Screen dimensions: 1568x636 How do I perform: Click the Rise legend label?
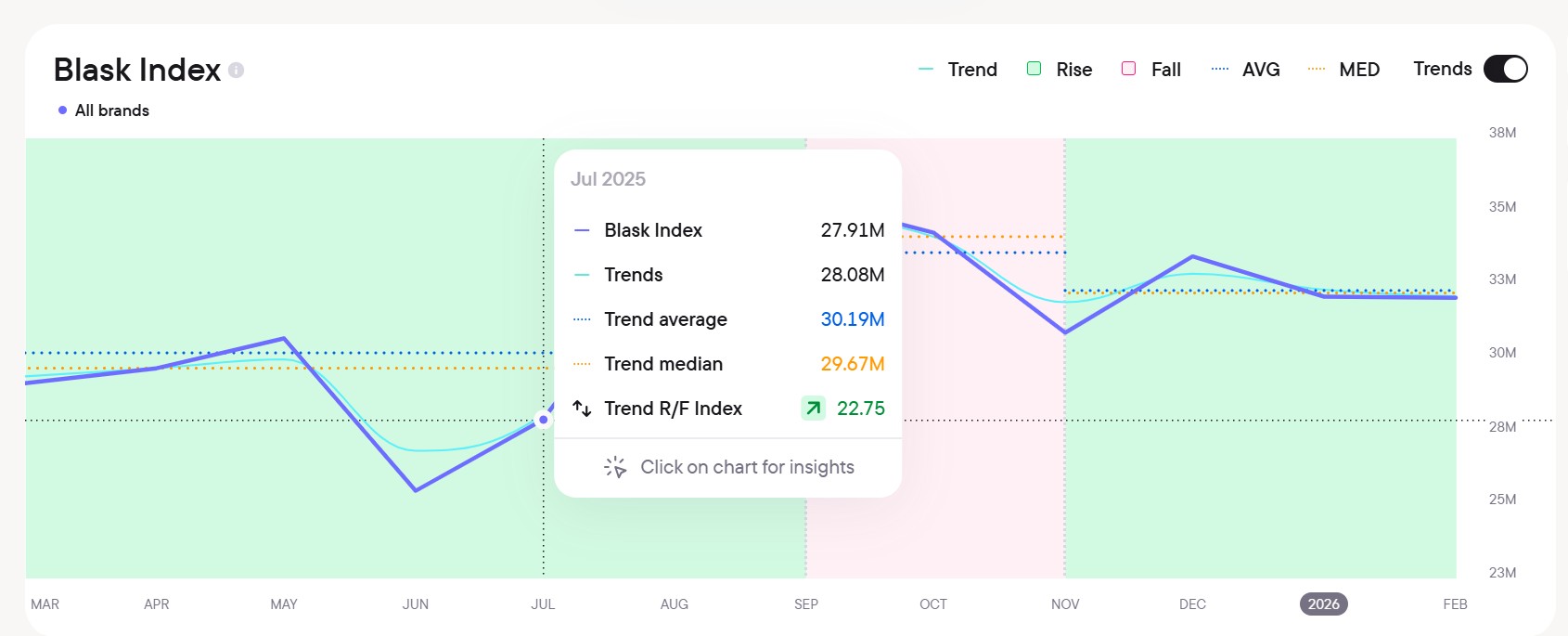1074,70
